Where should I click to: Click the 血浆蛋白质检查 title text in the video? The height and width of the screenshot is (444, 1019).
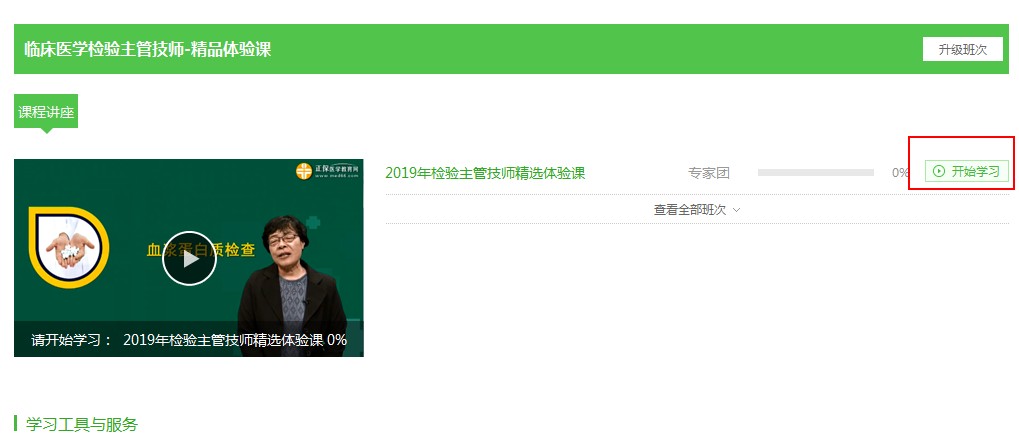tap(201, 250)
